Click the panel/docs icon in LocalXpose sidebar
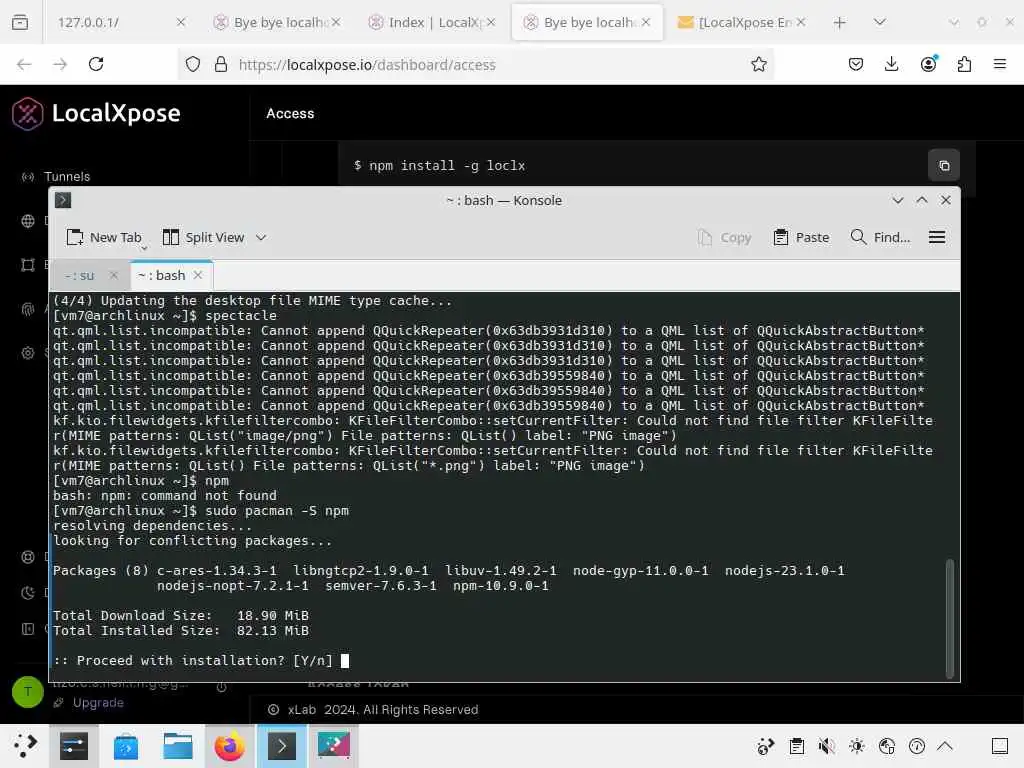Image resolution: width=1024 pixels, height=768 pixels. pos(28,629)
